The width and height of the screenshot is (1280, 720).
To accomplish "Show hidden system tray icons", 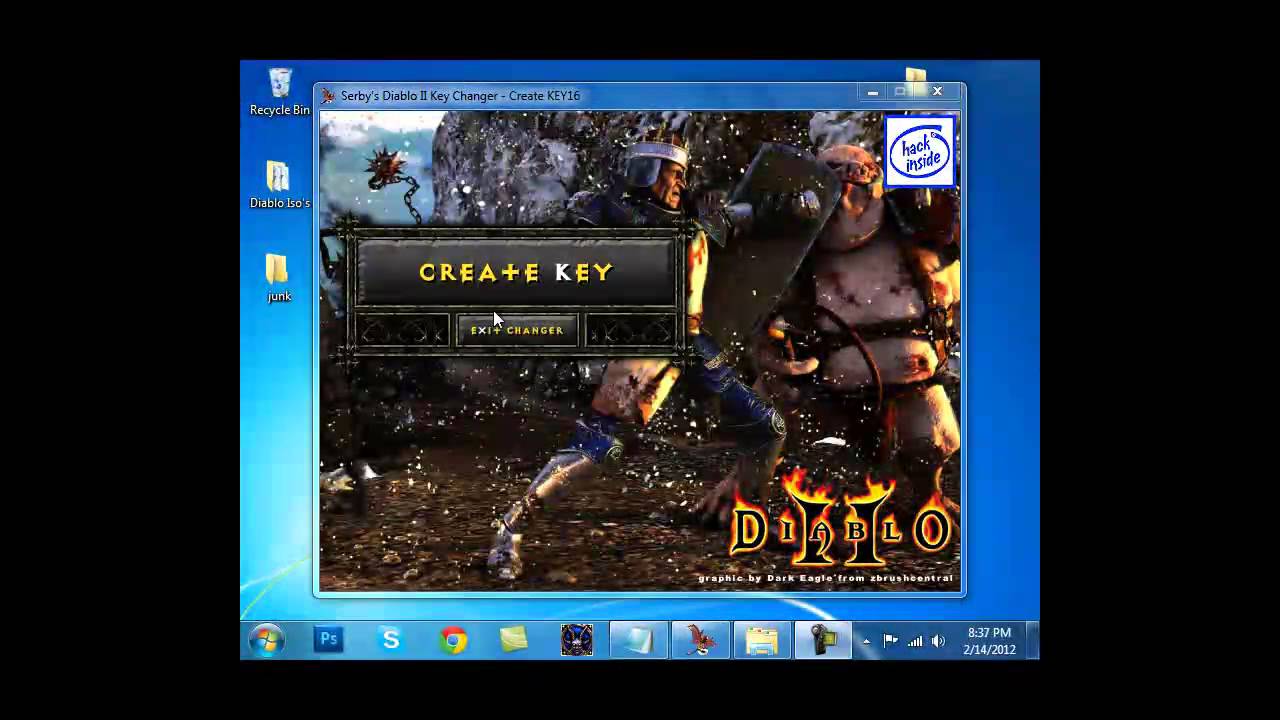I will coord(867,641).
